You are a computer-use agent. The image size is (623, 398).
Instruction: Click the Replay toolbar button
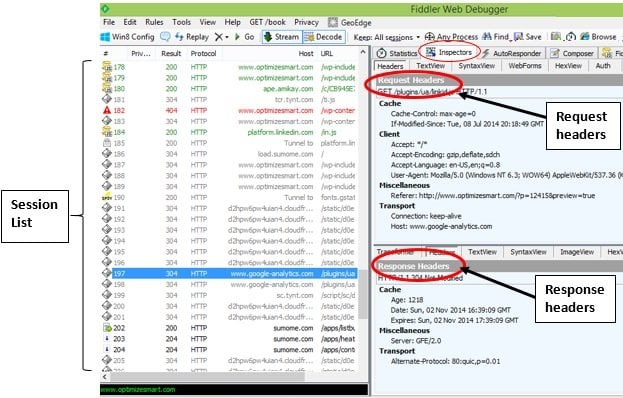pyautogui.click(x=192, y=37)
